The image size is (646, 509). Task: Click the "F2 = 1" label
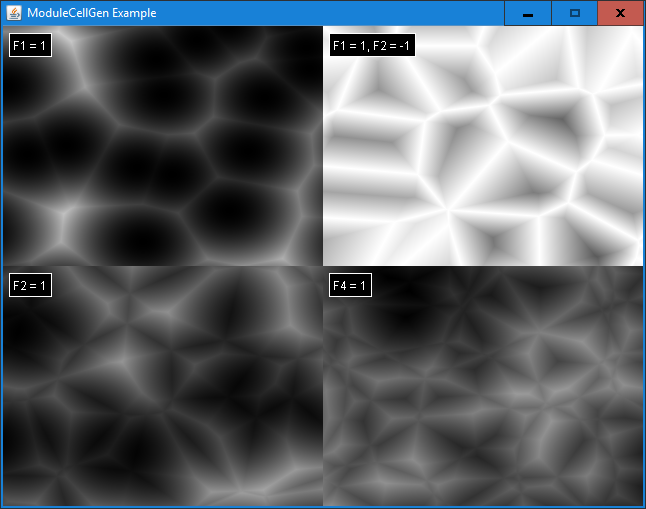click(30, 286)
